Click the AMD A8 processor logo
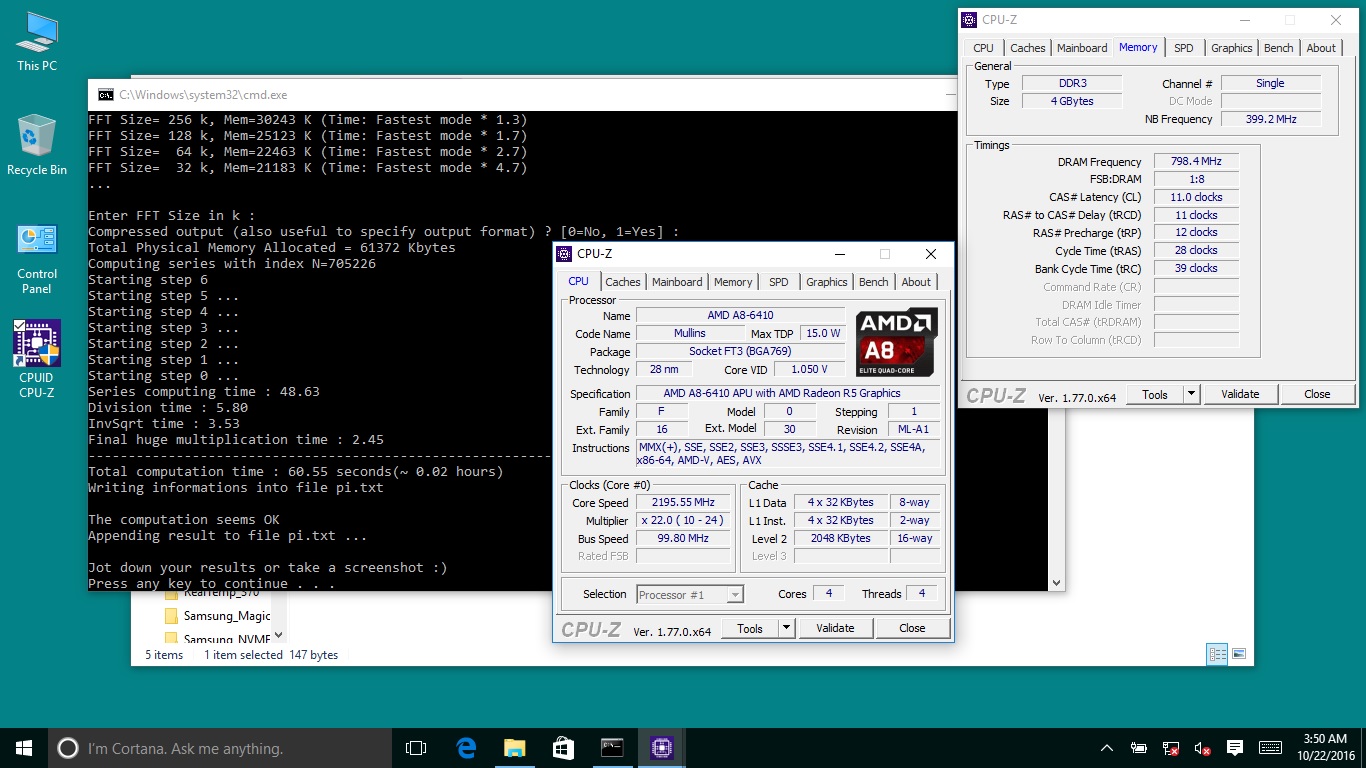 click(897, 342)
